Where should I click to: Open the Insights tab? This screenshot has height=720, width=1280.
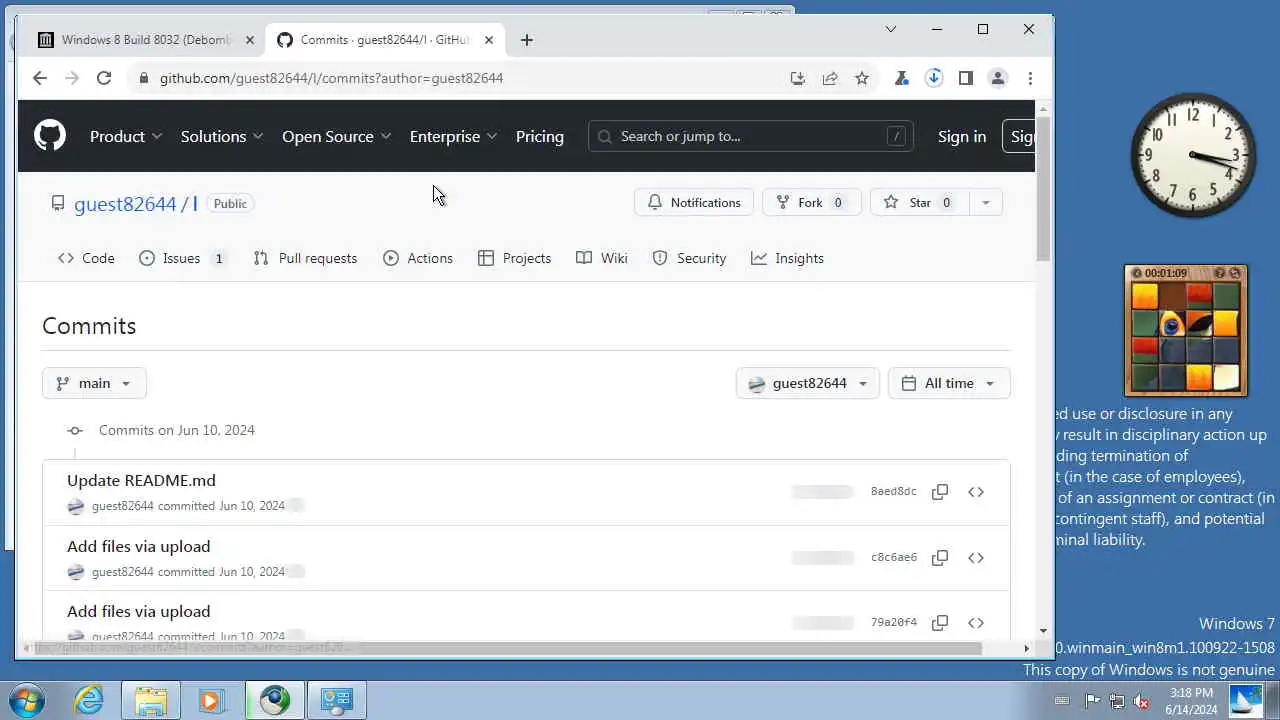(788, 258)
